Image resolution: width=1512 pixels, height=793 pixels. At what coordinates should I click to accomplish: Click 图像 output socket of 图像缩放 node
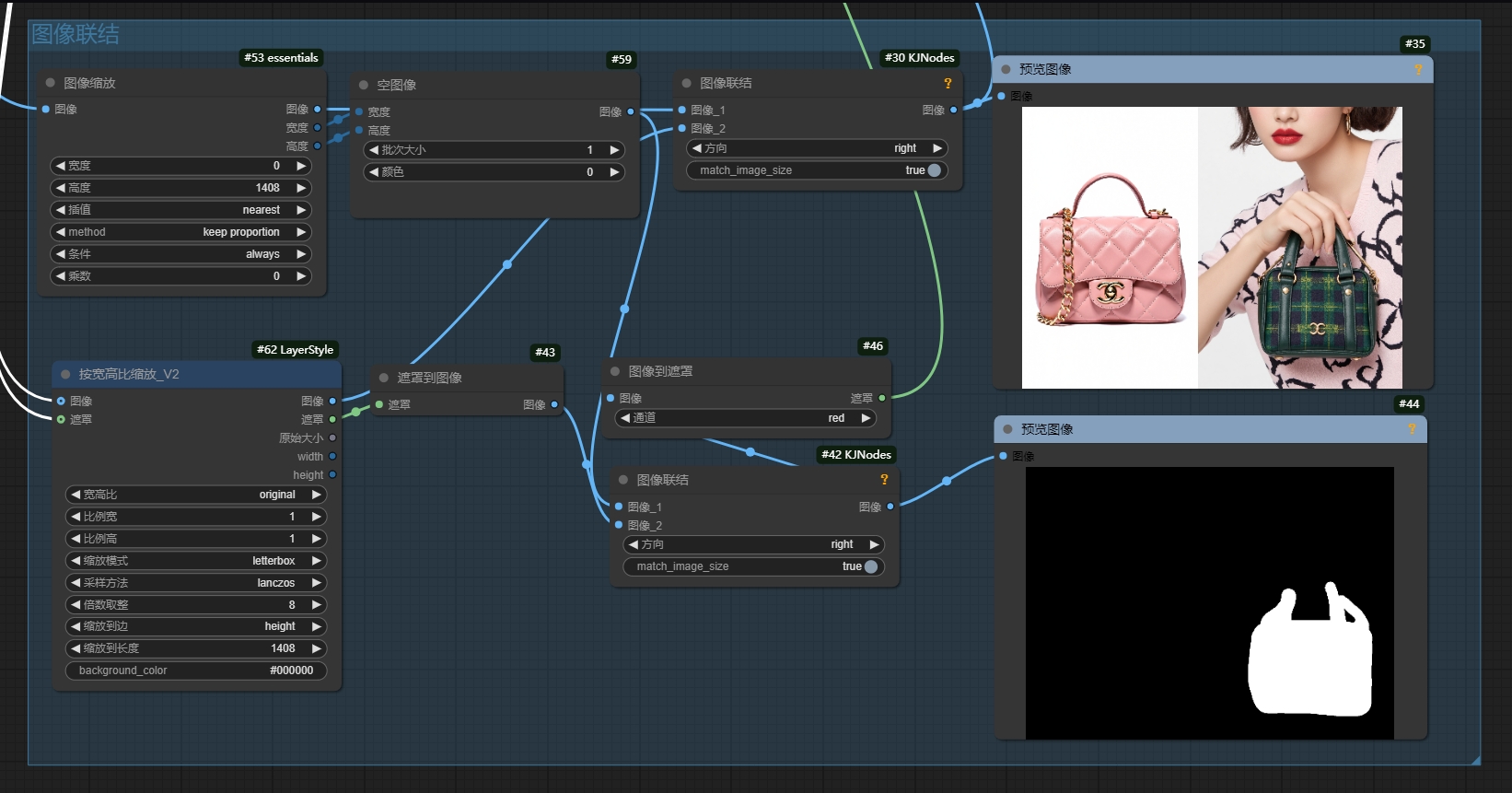pos(318,109)
